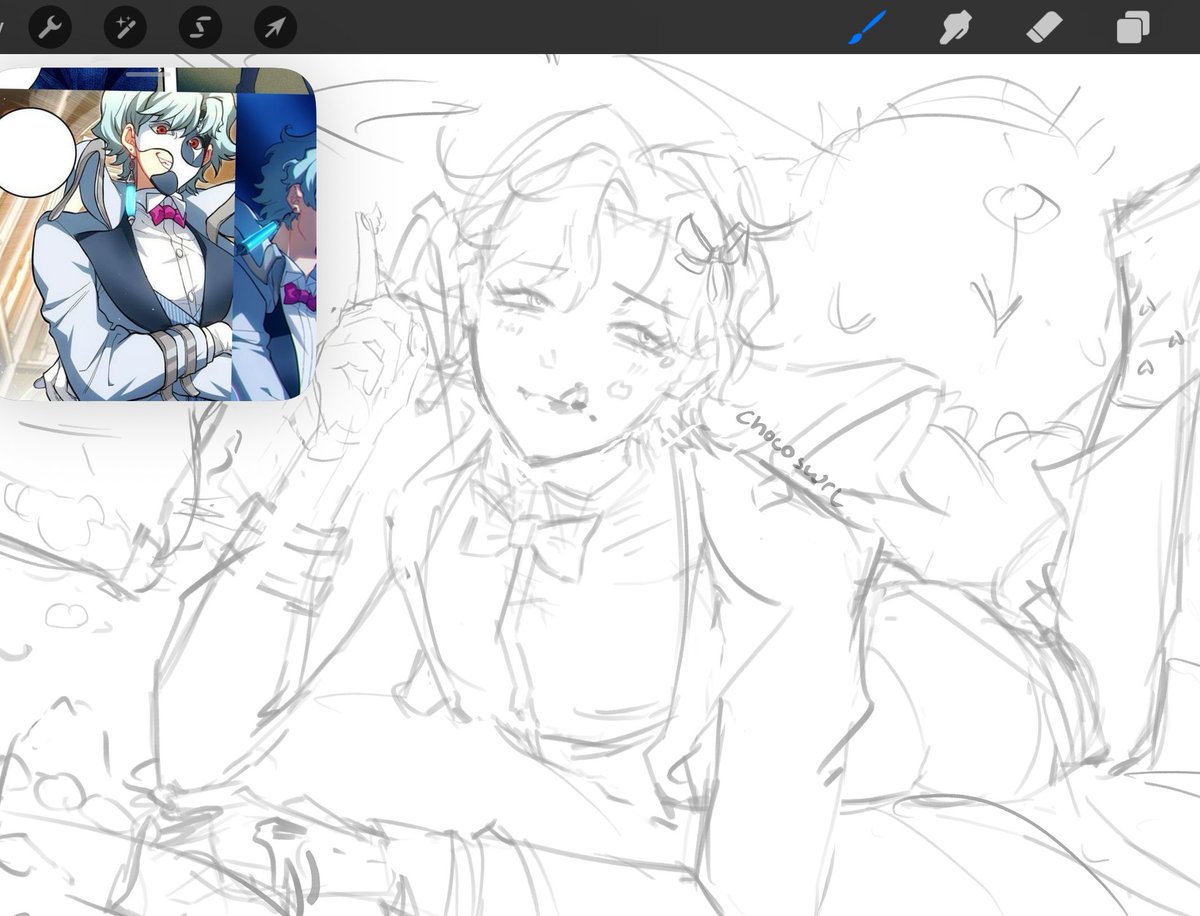Select the Eraser tool
The image size is (1200, 916).
click(x=1044, y=27)
